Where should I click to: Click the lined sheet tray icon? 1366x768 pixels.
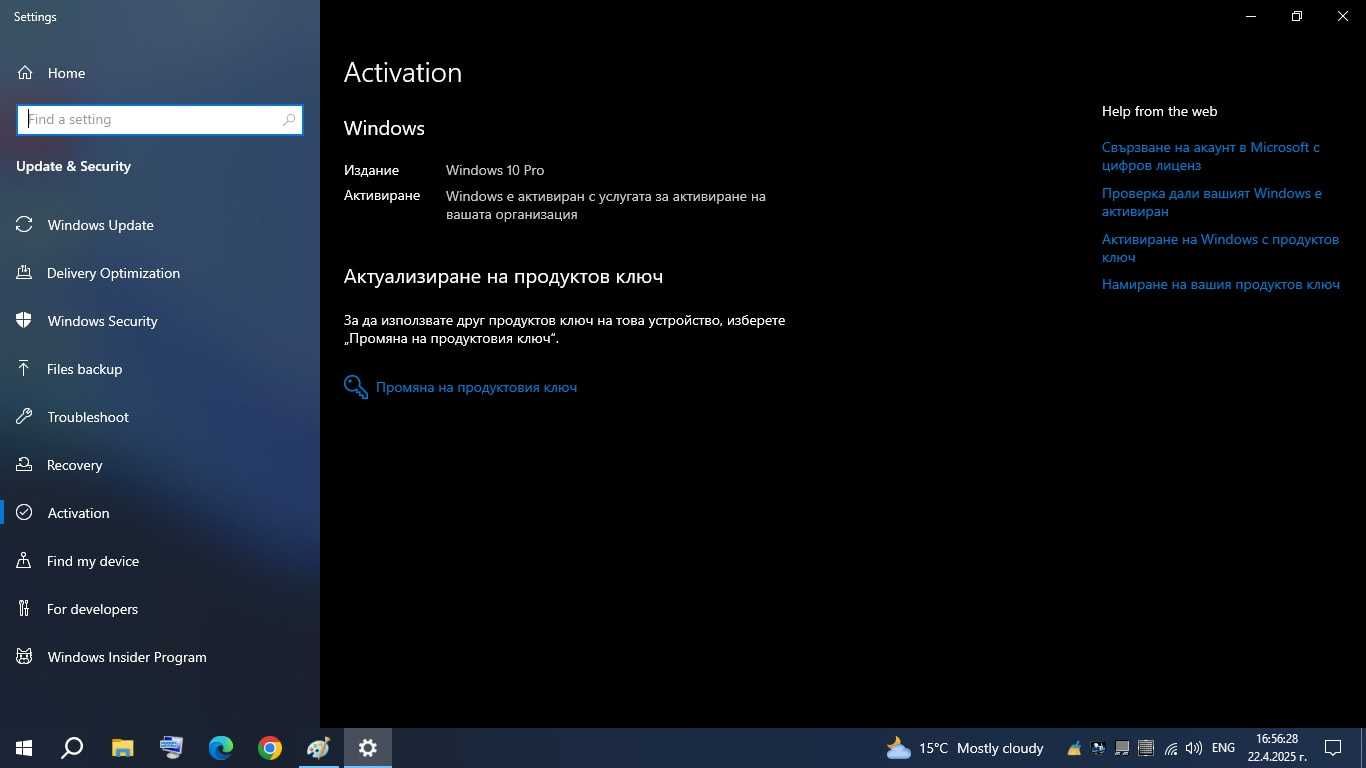(1146, 748)
